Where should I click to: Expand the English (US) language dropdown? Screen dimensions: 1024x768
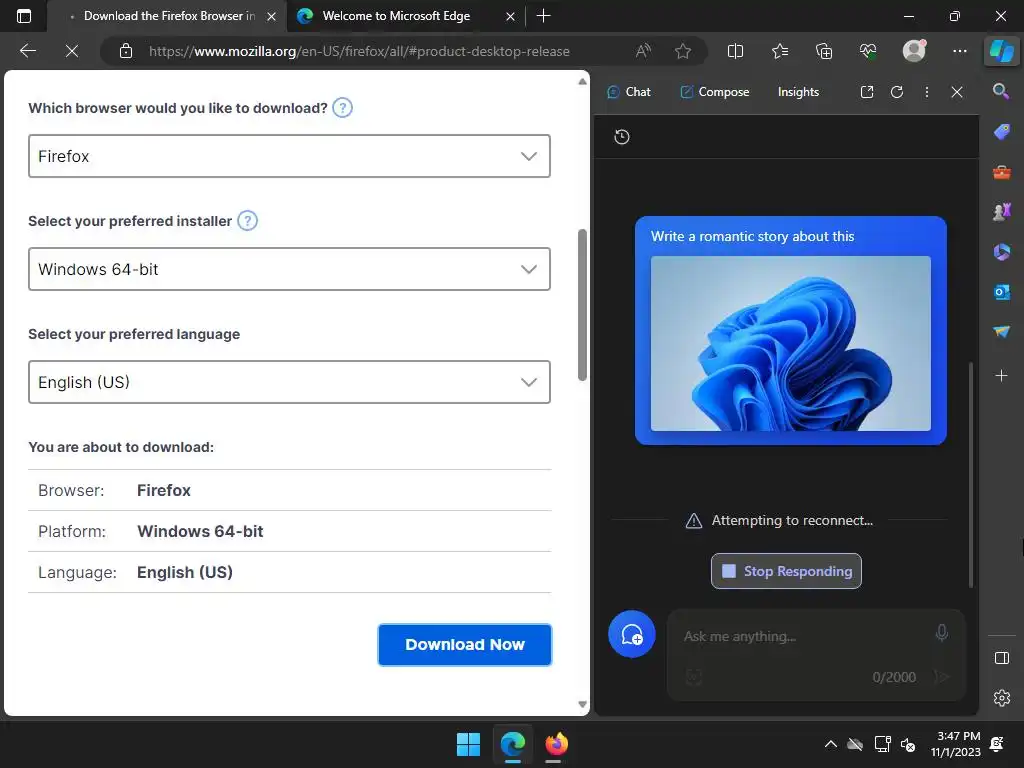[289, 382]
